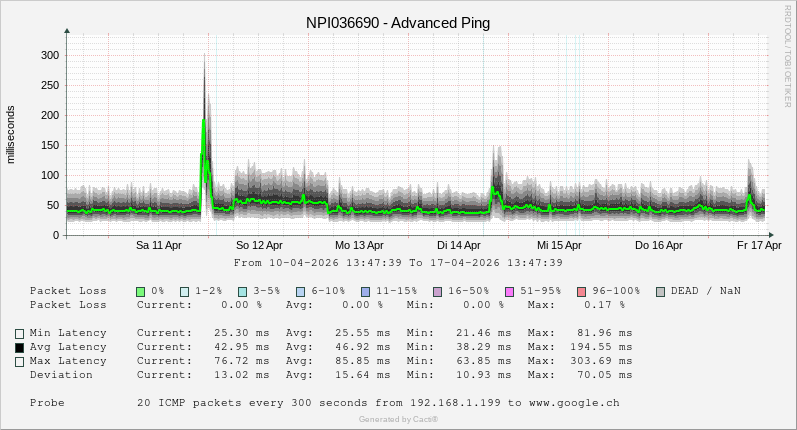797x430 pixels.
Task: Click the Sa 11 Apr axis label
Action: click(159, 245)
